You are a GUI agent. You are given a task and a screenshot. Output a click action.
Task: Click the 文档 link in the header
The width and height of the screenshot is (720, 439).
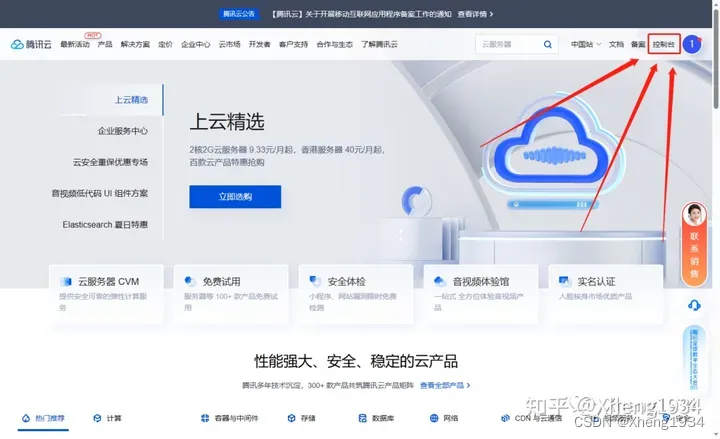tap(616, 45)
